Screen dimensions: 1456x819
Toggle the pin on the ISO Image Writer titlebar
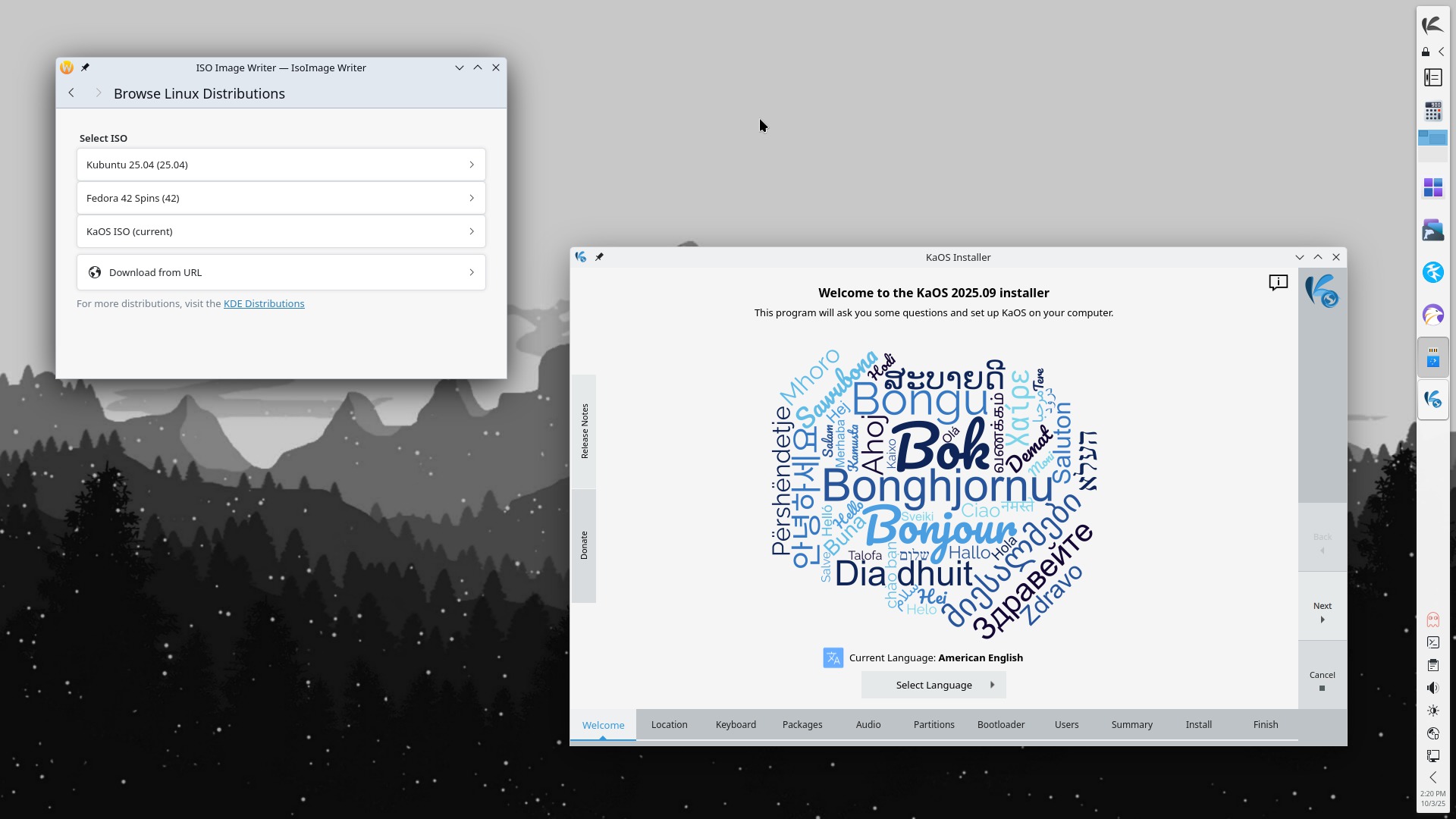pyautogui.click(x=85, y=67)
